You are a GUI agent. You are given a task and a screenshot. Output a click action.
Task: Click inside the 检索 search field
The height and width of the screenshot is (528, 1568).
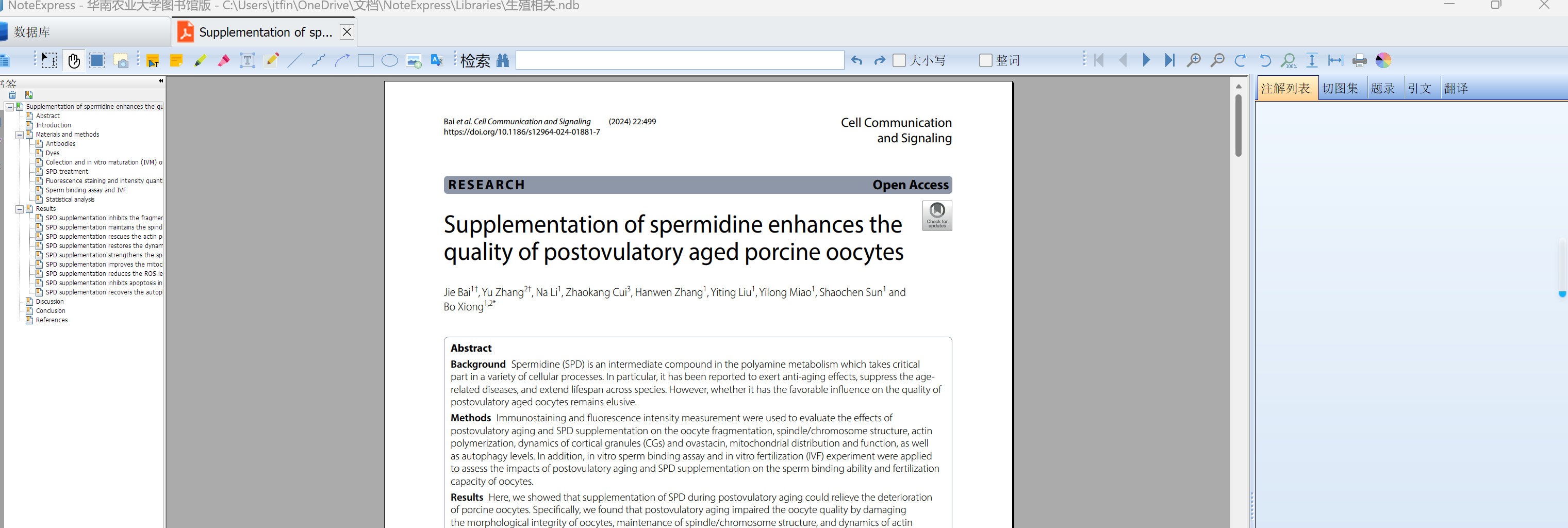679,60
